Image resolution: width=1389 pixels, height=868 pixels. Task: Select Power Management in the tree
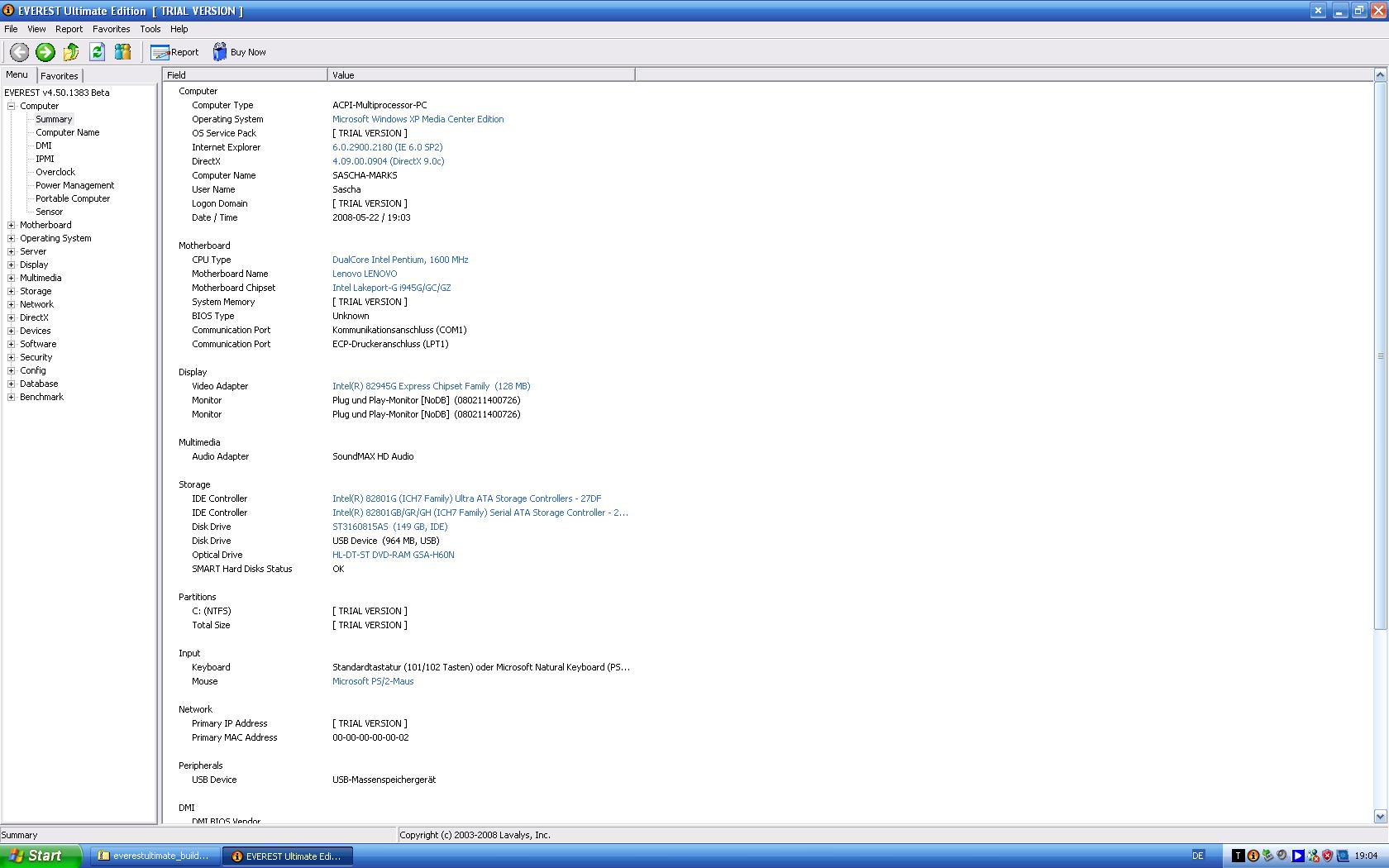(74, 185)
